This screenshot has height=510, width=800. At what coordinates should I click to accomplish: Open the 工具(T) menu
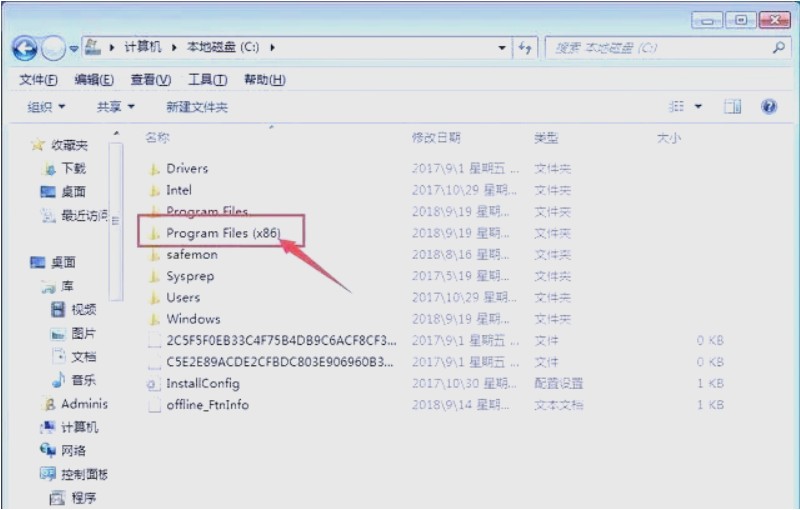click(207, 80)
